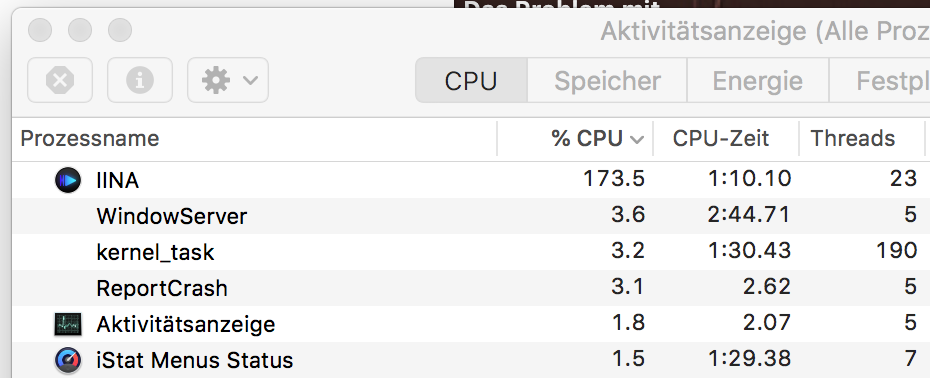Click the yellow minimize window button
This screenshot has height=378, width=930.
(x=79, y=30)
